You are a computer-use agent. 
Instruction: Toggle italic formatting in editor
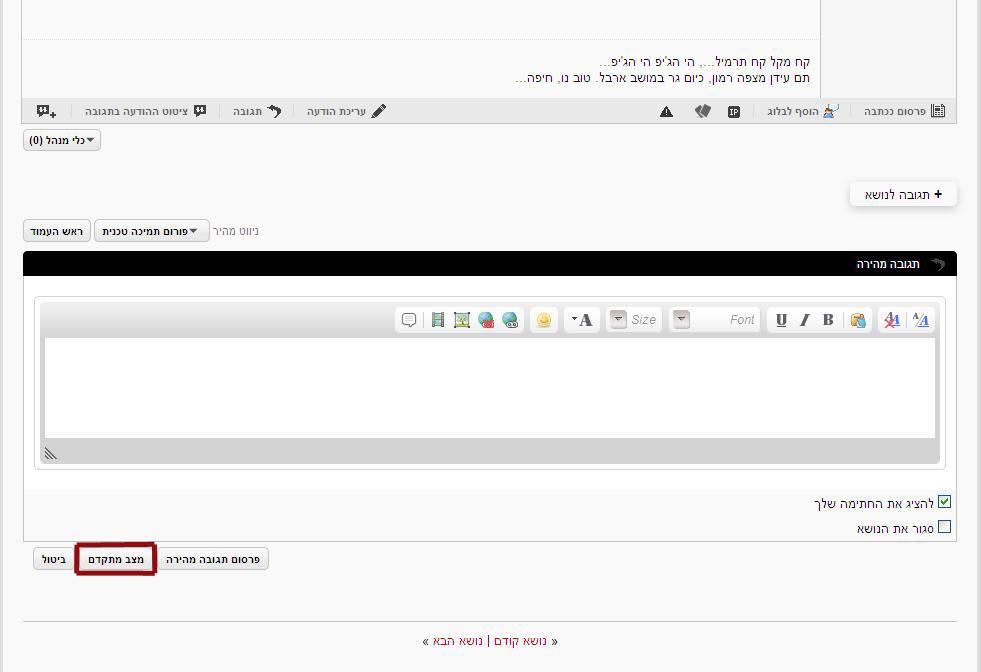(x=804, y=320)
